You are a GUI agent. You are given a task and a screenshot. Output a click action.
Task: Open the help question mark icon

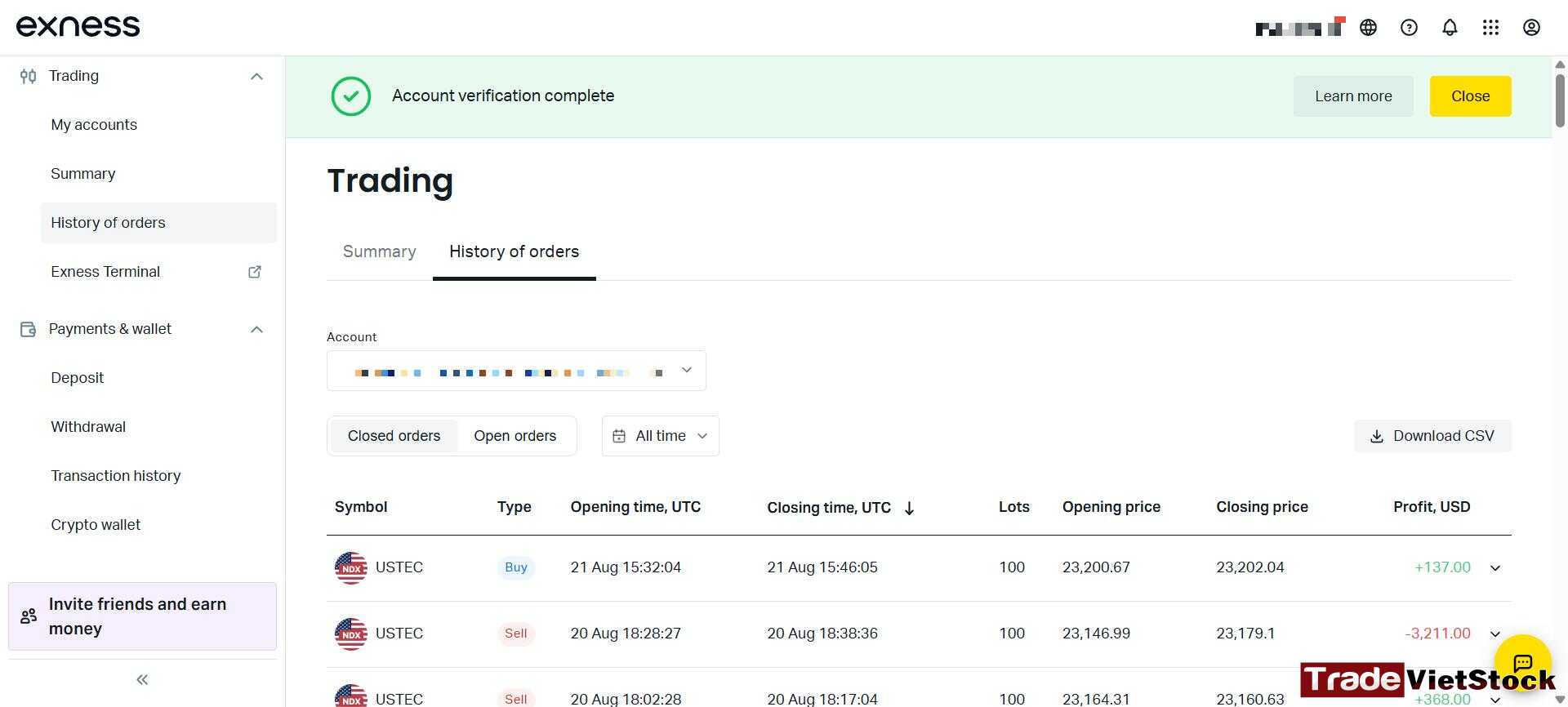1409,28
